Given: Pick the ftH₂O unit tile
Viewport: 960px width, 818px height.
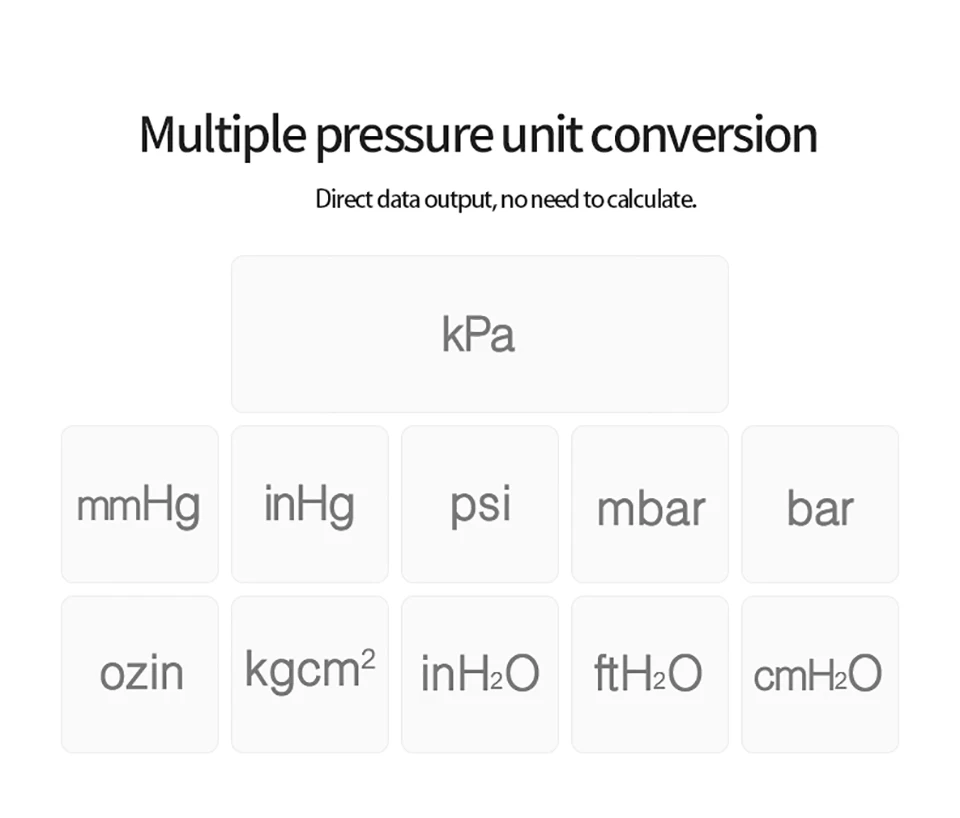Looking at the screenshot, I should [x=650, y=675].
